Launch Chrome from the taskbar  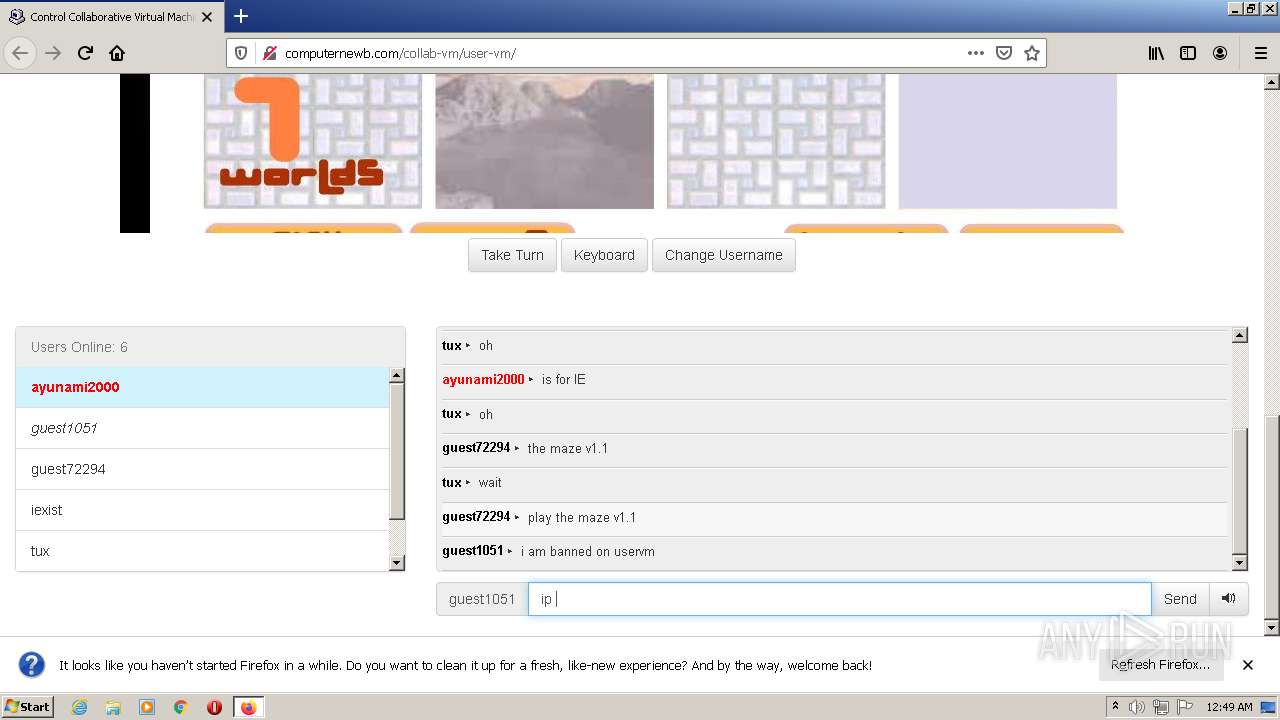click(x=181, y=707)
